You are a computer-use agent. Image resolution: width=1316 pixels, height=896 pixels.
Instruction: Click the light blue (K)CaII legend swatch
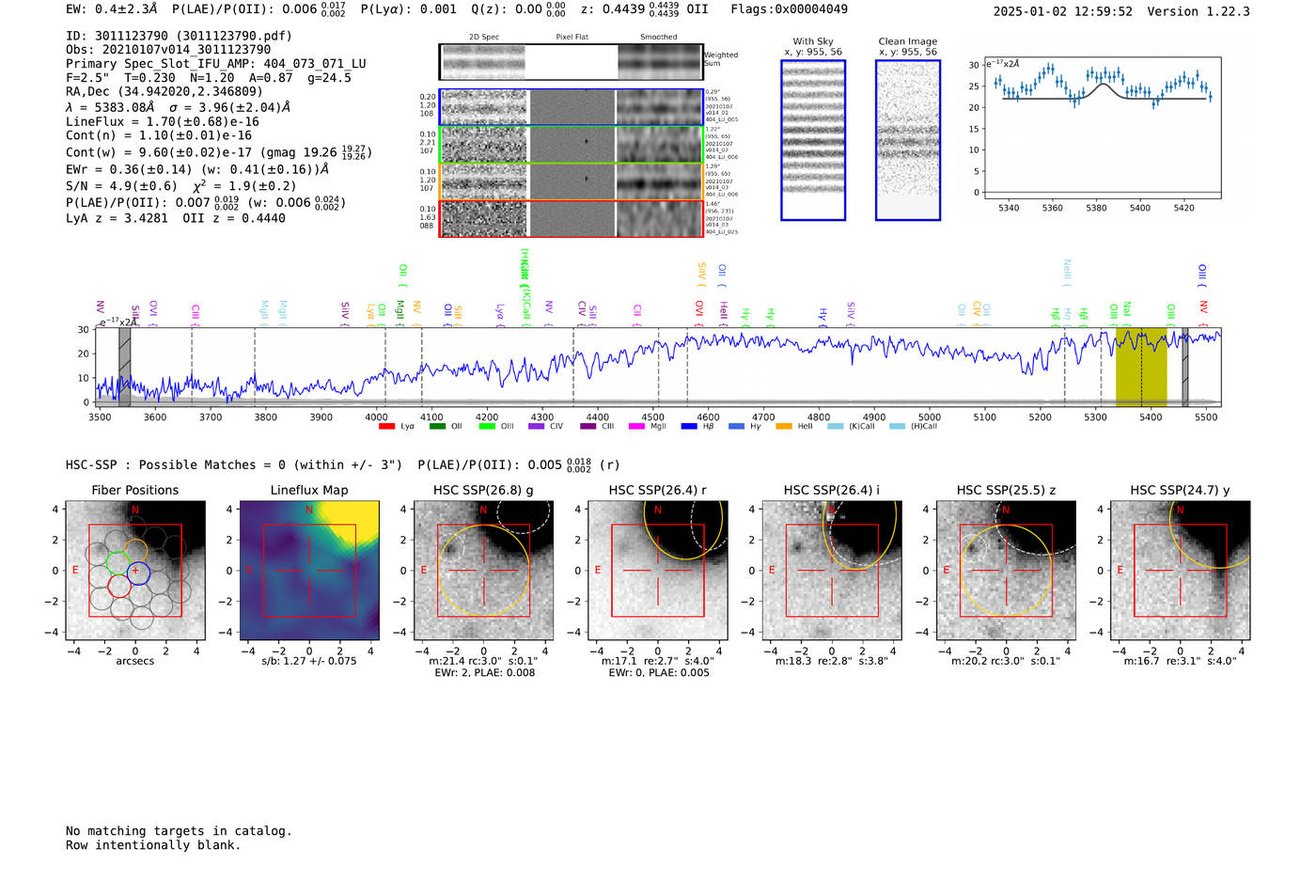pyautogui.click(x=836, y=427)
